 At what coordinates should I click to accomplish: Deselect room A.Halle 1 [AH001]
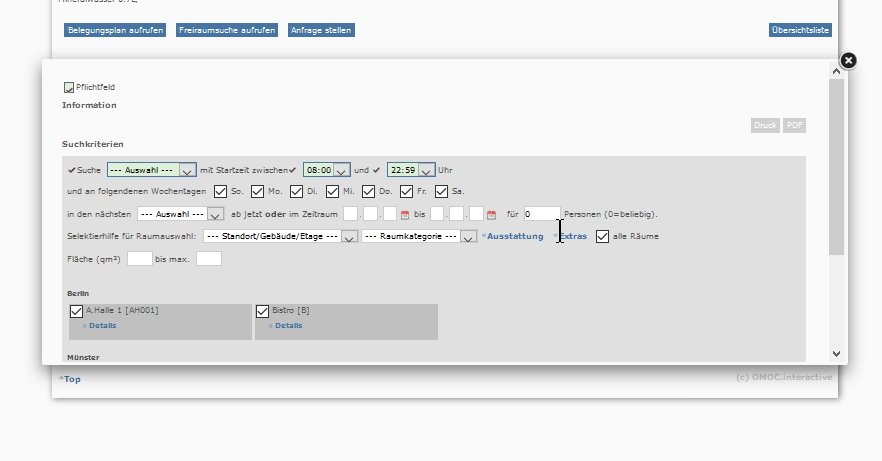click(x=76, y=311)
